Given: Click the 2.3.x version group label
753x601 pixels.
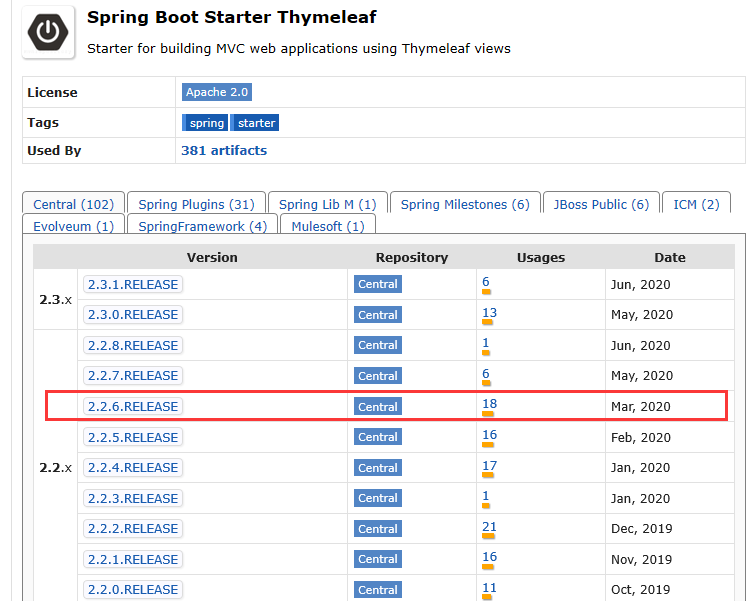Looking at the screenshot, I should pyautogui.click(x=55, y=300).
